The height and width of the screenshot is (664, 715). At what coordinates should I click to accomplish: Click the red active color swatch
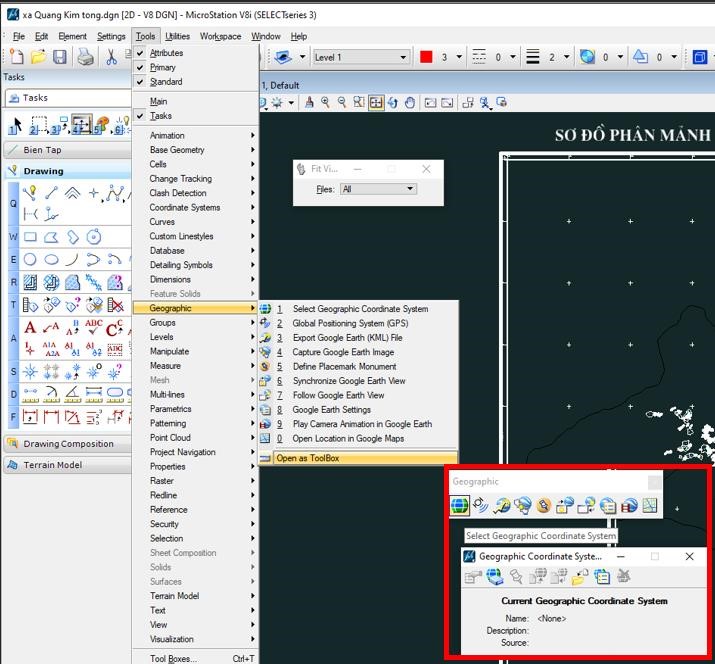[426, 58]
